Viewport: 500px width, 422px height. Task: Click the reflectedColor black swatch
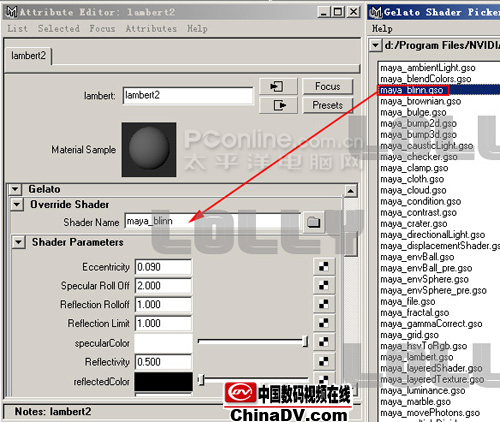[x=163, y=382]
